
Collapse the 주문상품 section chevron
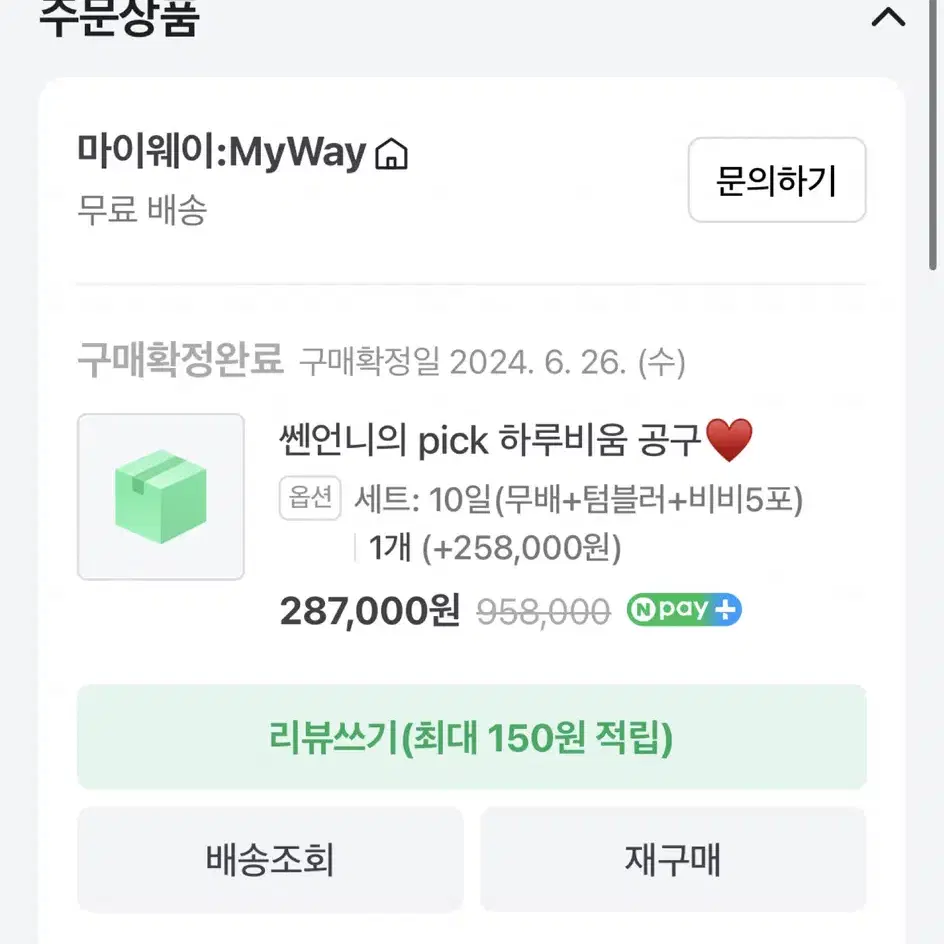888,17
